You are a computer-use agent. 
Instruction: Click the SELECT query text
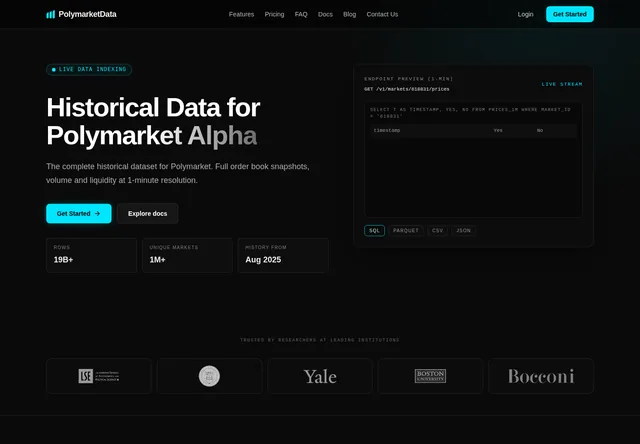click(470, 113)
